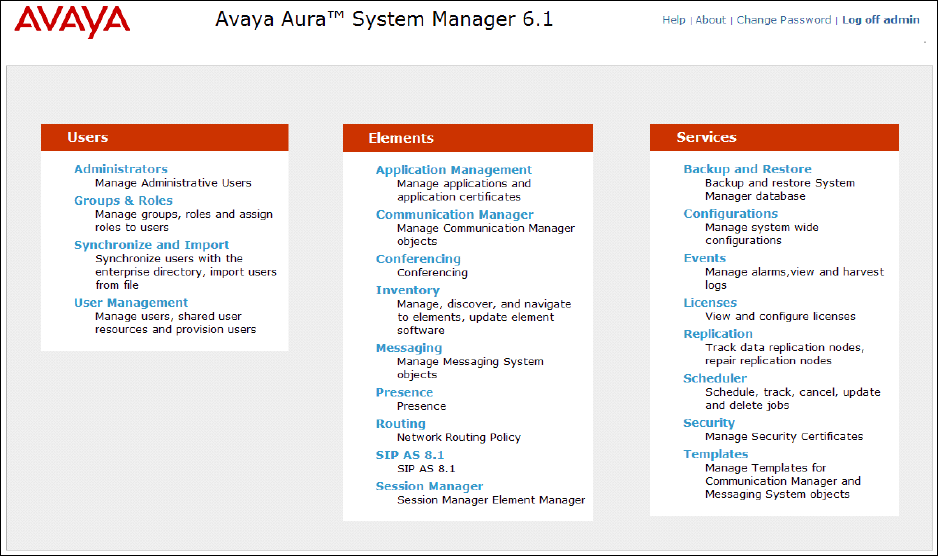Log off admin user
The width and height of the screenshot is (938, 556).
(x=880, y=20)
